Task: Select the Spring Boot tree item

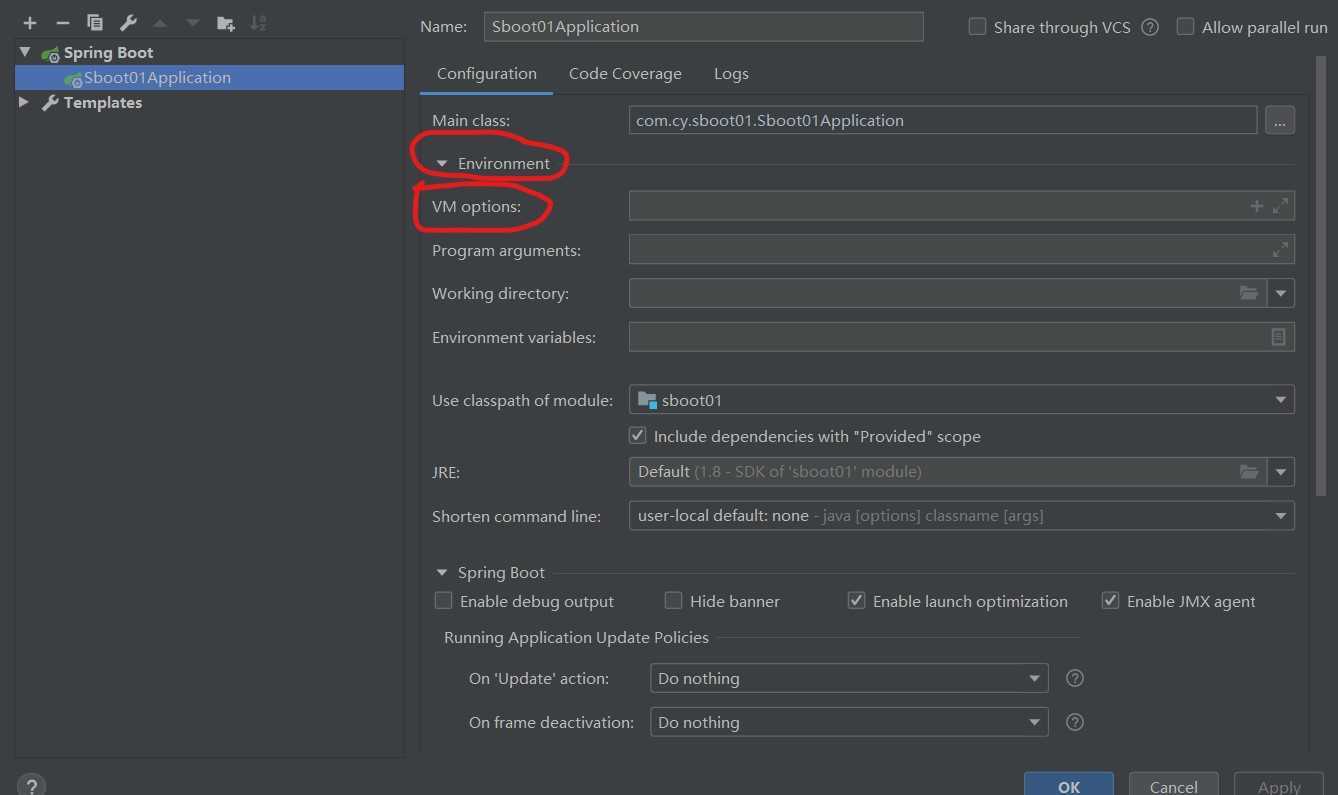Action: coord(109,52)
